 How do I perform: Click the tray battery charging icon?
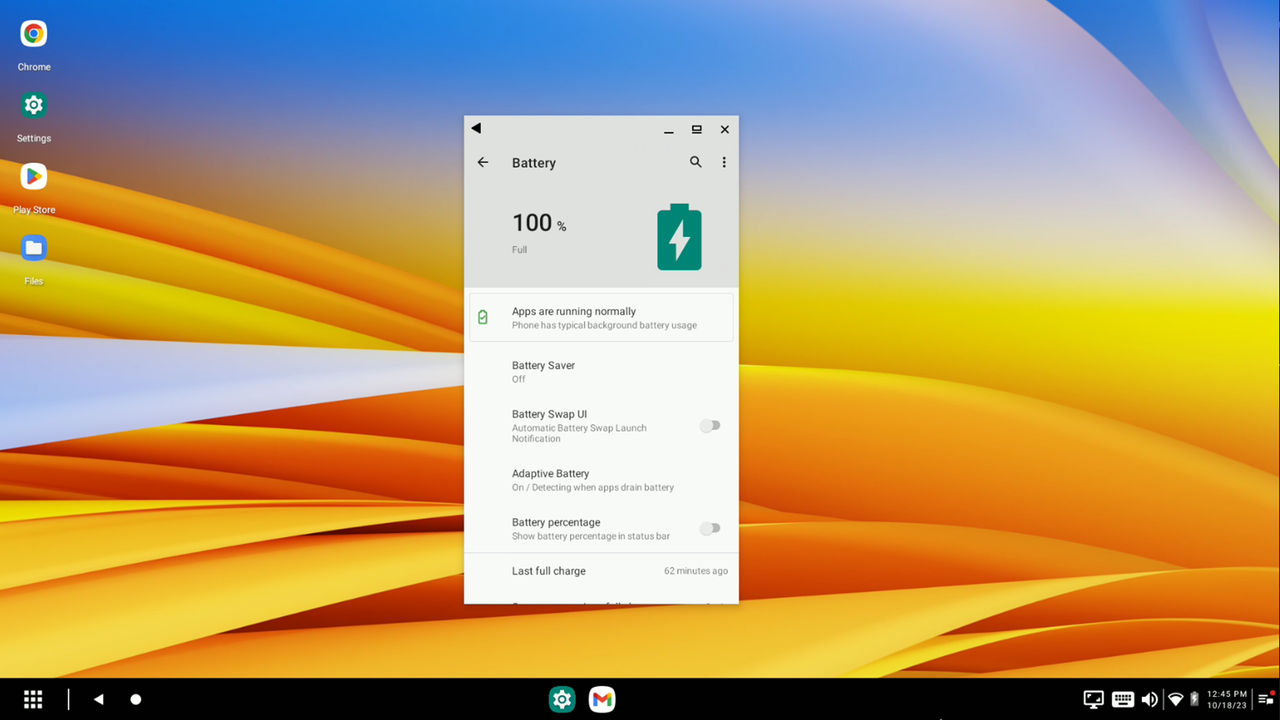[x=1194, y=700]
